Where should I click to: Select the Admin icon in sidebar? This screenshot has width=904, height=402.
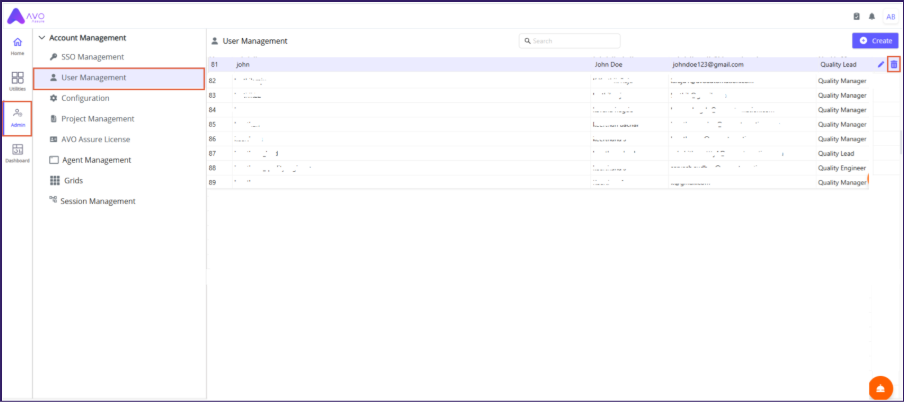tap(17, 118)
